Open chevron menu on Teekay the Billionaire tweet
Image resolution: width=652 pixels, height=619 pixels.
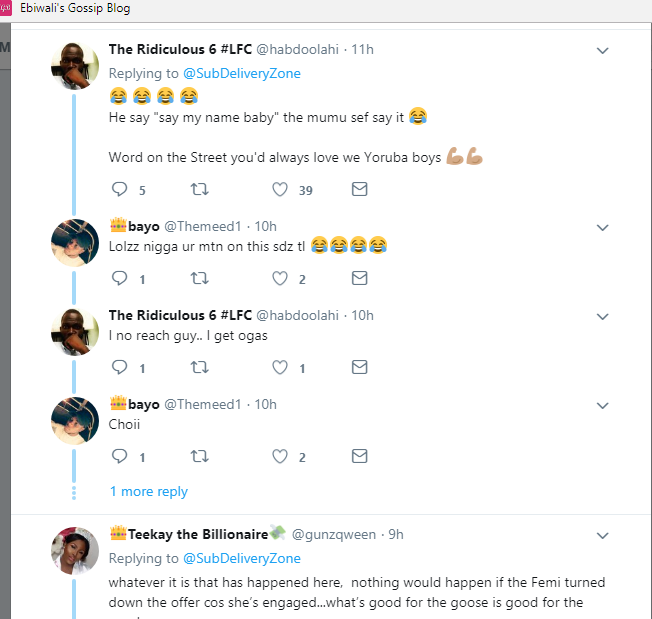point(603,535)
